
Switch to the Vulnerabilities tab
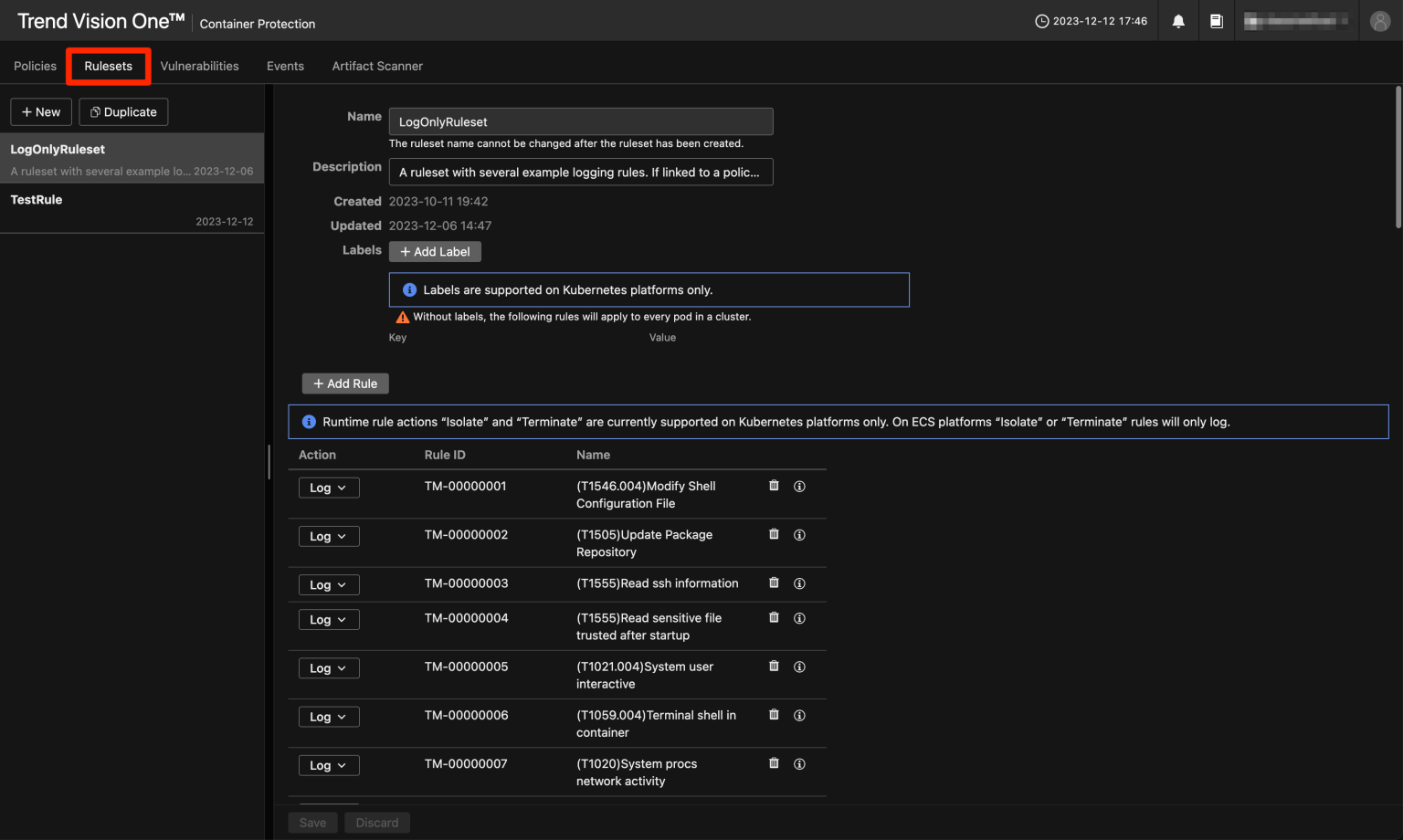pyautogui.click(x=199, y=66)
